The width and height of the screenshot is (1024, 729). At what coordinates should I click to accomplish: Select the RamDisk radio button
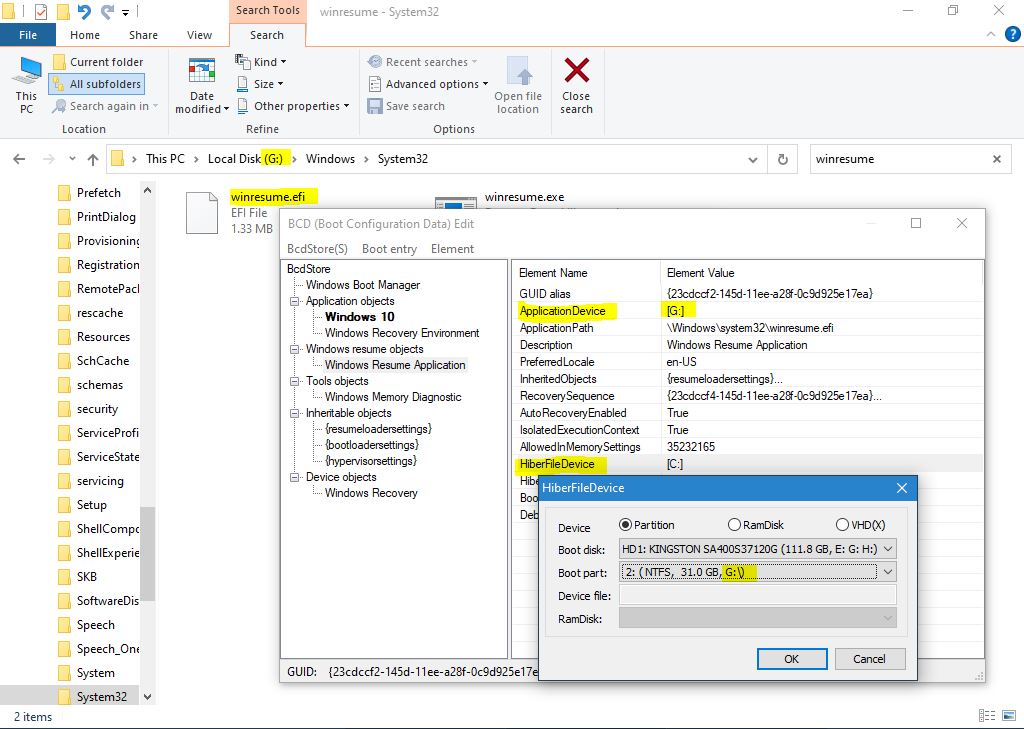coord(734,525)
